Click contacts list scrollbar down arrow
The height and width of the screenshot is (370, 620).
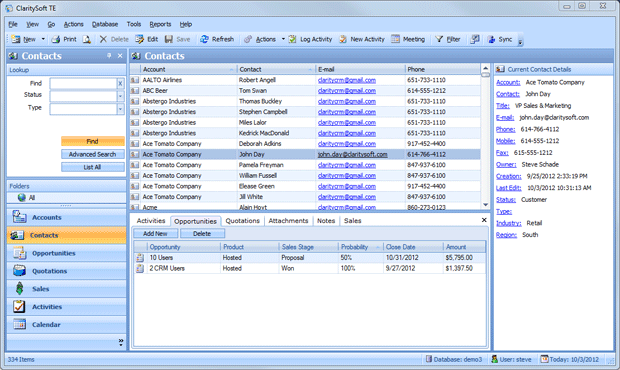(485, 205)
